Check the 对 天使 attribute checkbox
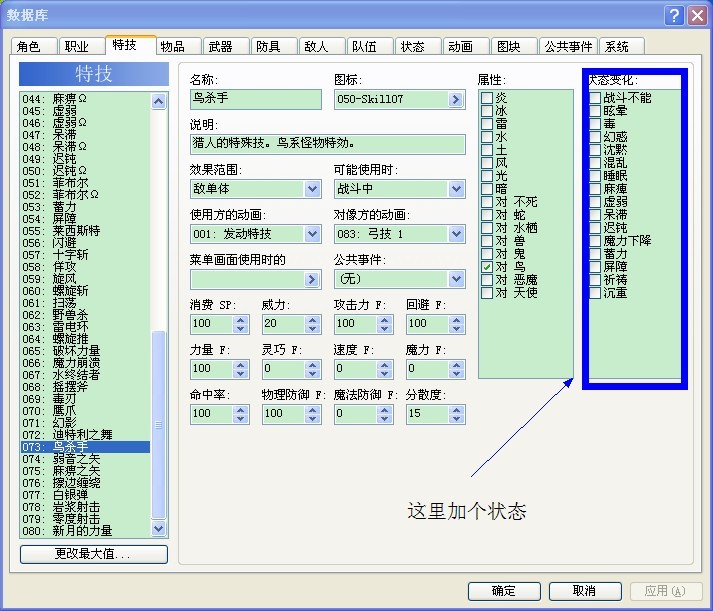 click(487, 293)
